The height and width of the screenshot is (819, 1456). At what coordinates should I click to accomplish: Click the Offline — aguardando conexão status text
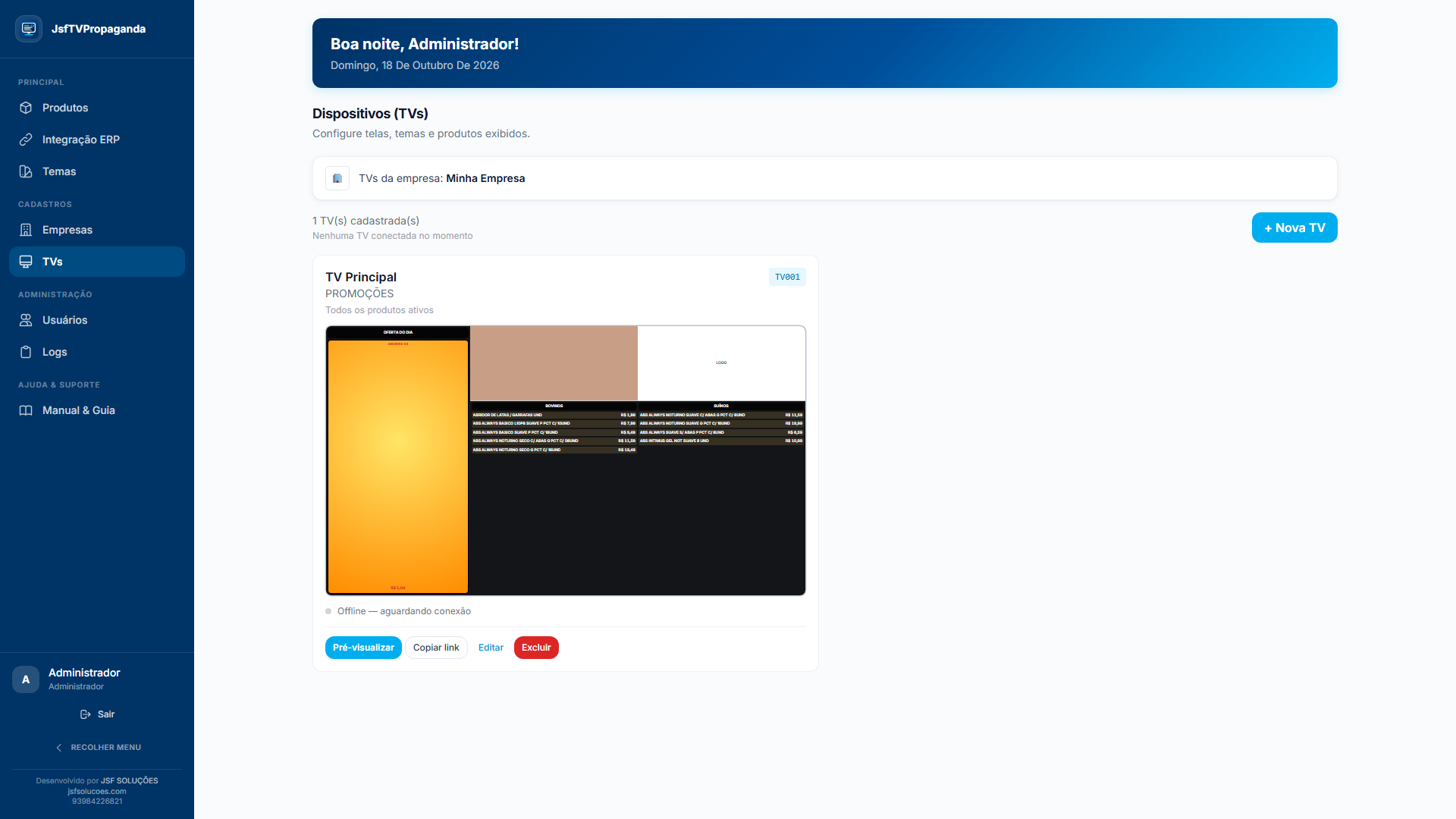404,611
